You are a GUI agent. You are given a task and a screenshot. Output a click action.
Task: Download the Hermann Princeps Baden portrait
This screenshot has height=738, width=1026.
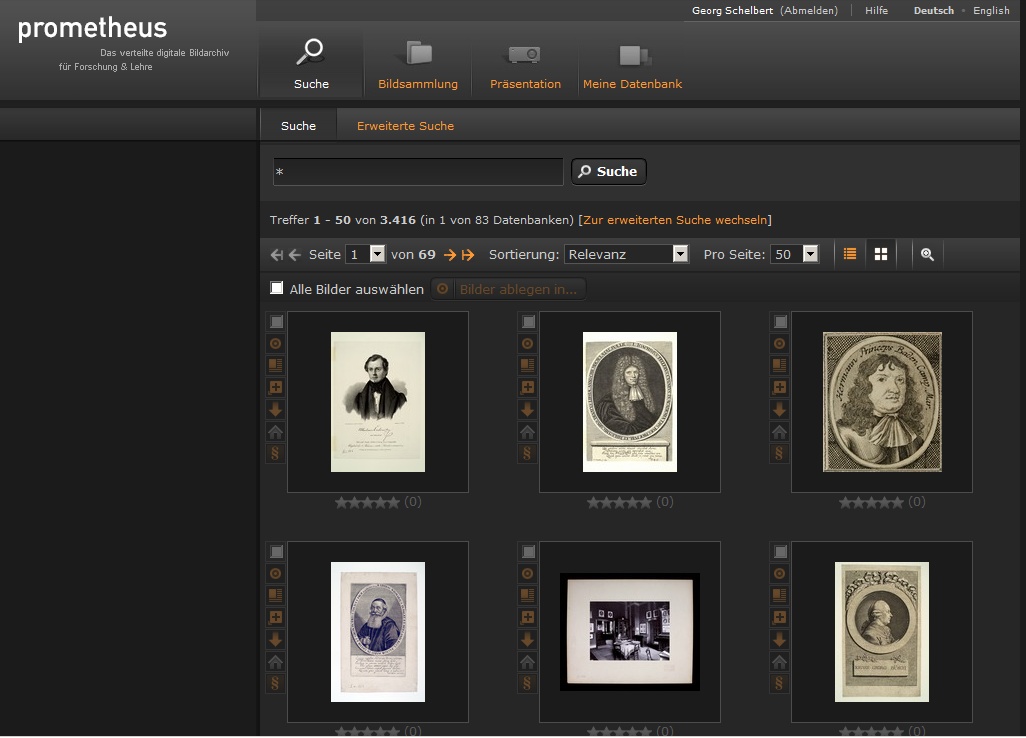click(x=779, y=410)
